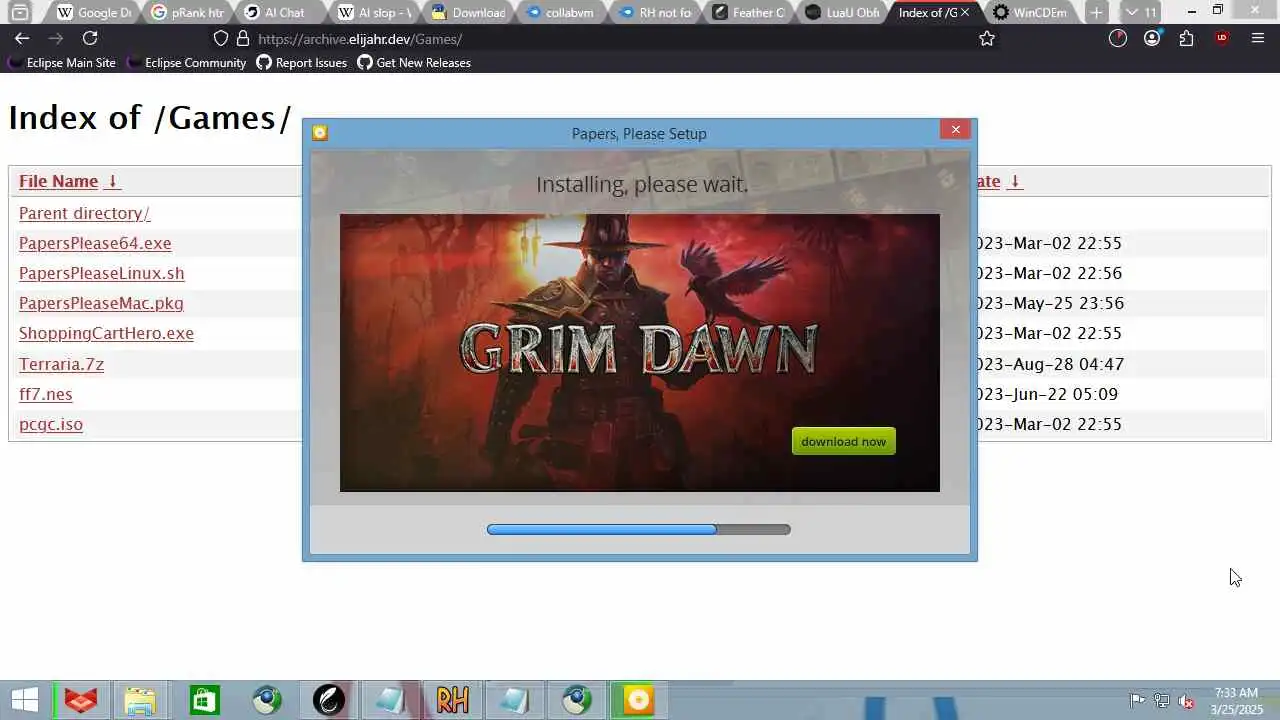Open the browser hamburger menu

(x=1258, y=38)
